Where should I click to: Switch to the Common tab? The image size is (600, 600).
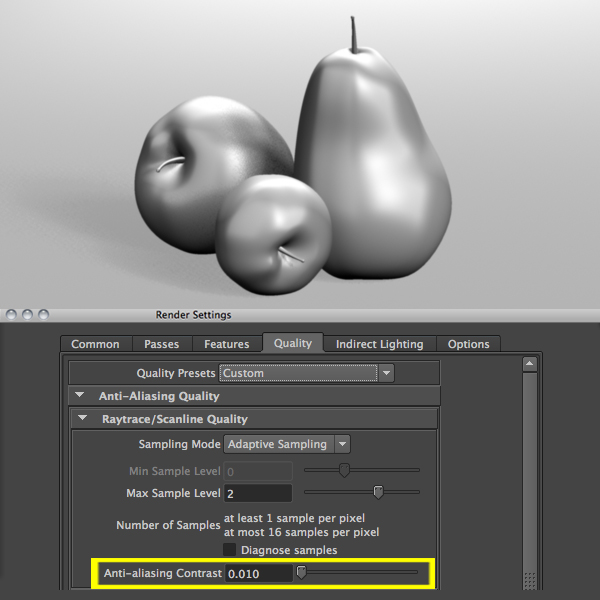tap(95, 344)
